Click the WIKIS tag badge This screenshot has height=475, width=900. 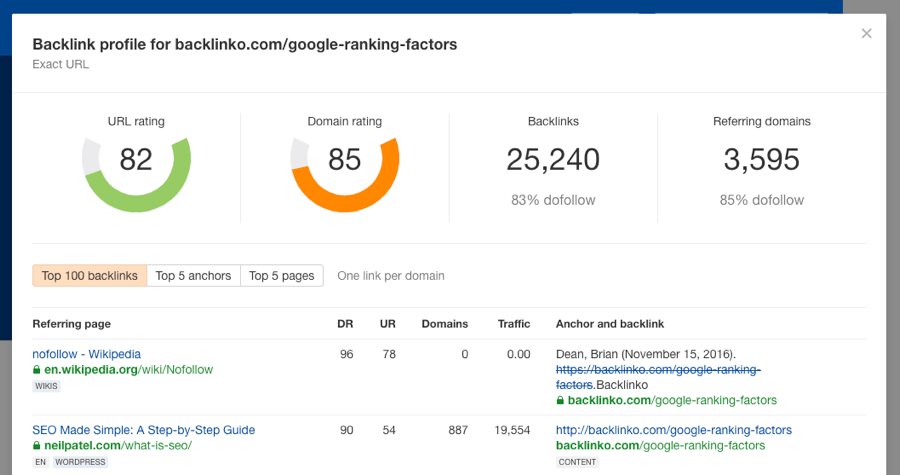point(45,386)
